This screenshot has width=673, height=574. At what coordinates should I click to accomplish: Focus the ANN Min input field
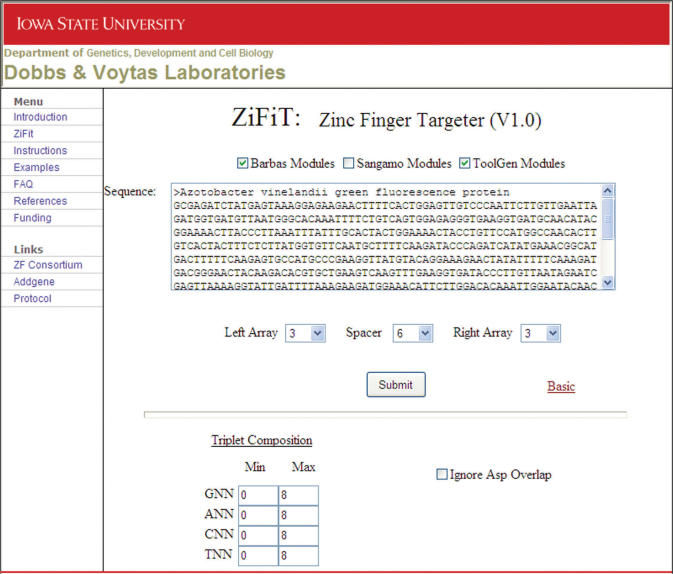pyautogui.click(x=258, y=515)
